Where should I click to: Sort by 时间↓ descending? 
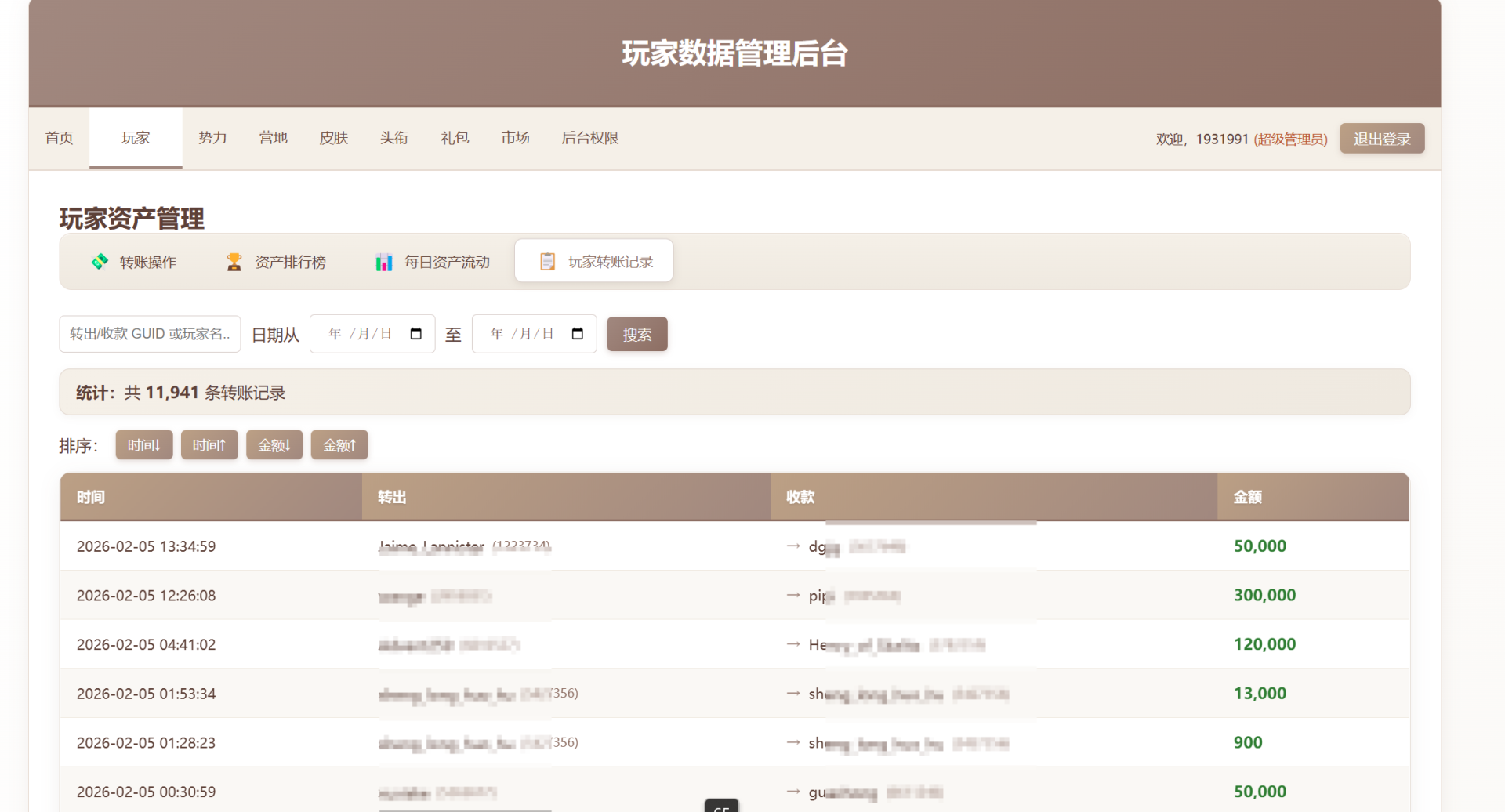pos(144,445)
